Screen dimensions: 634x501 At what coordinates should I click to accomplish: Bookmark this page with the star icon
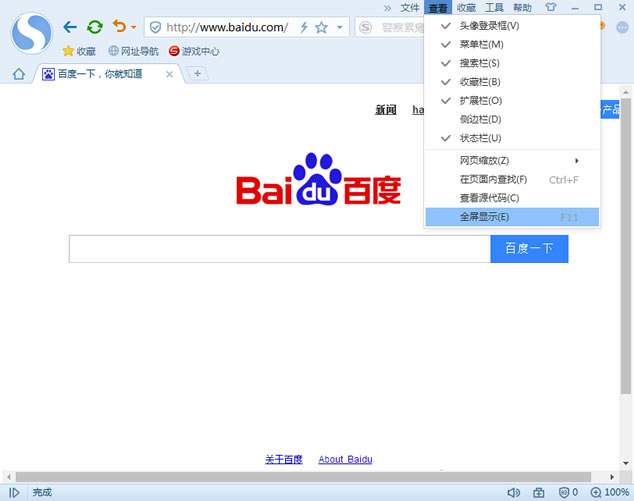[x=321, y=27]
